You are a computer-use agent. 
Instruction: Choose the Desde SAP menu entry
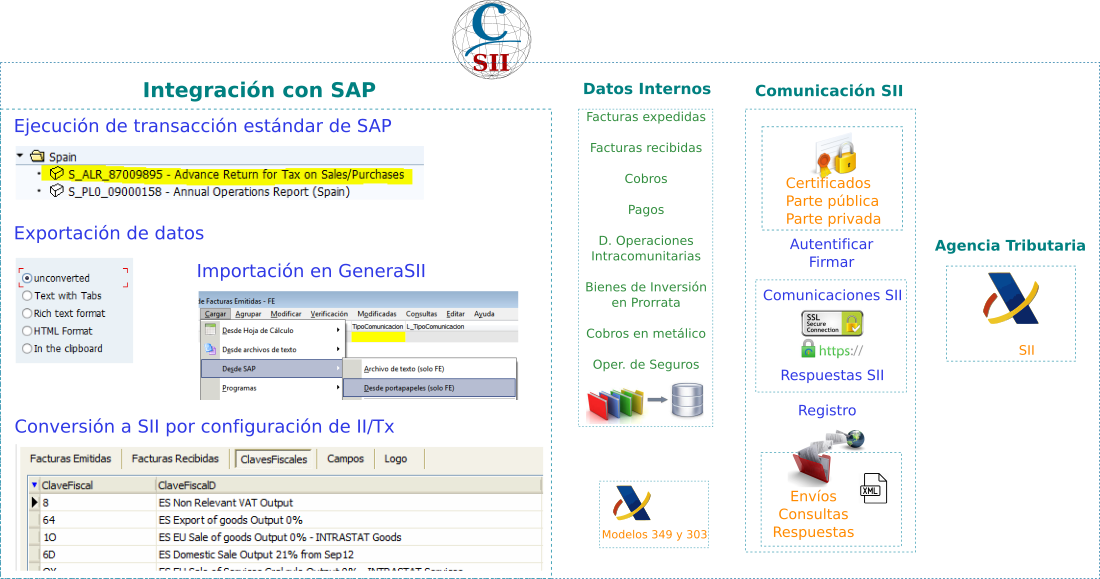pyautogui.click(x=271, y=368)
